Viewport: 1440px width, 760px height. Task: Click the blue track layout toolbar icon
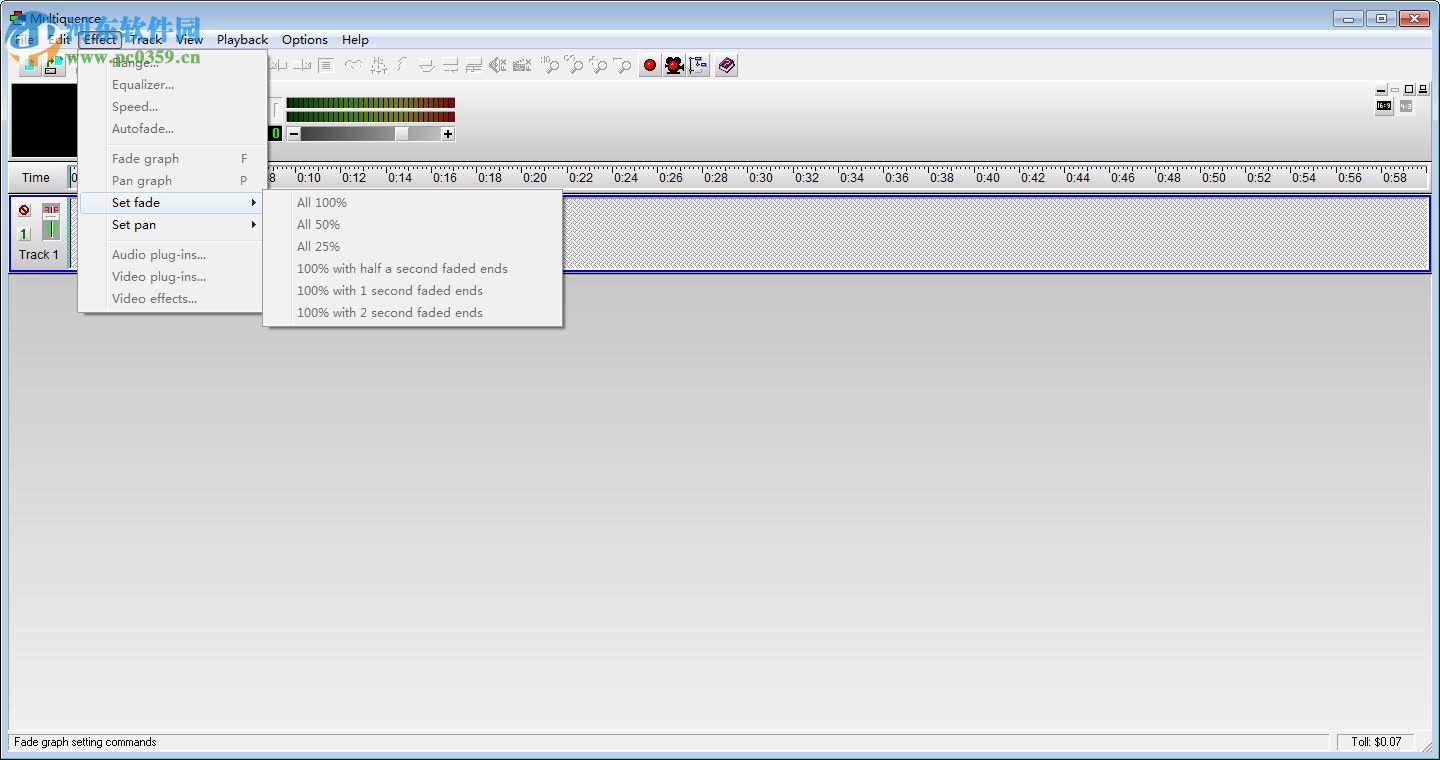[x=699, y=65]
